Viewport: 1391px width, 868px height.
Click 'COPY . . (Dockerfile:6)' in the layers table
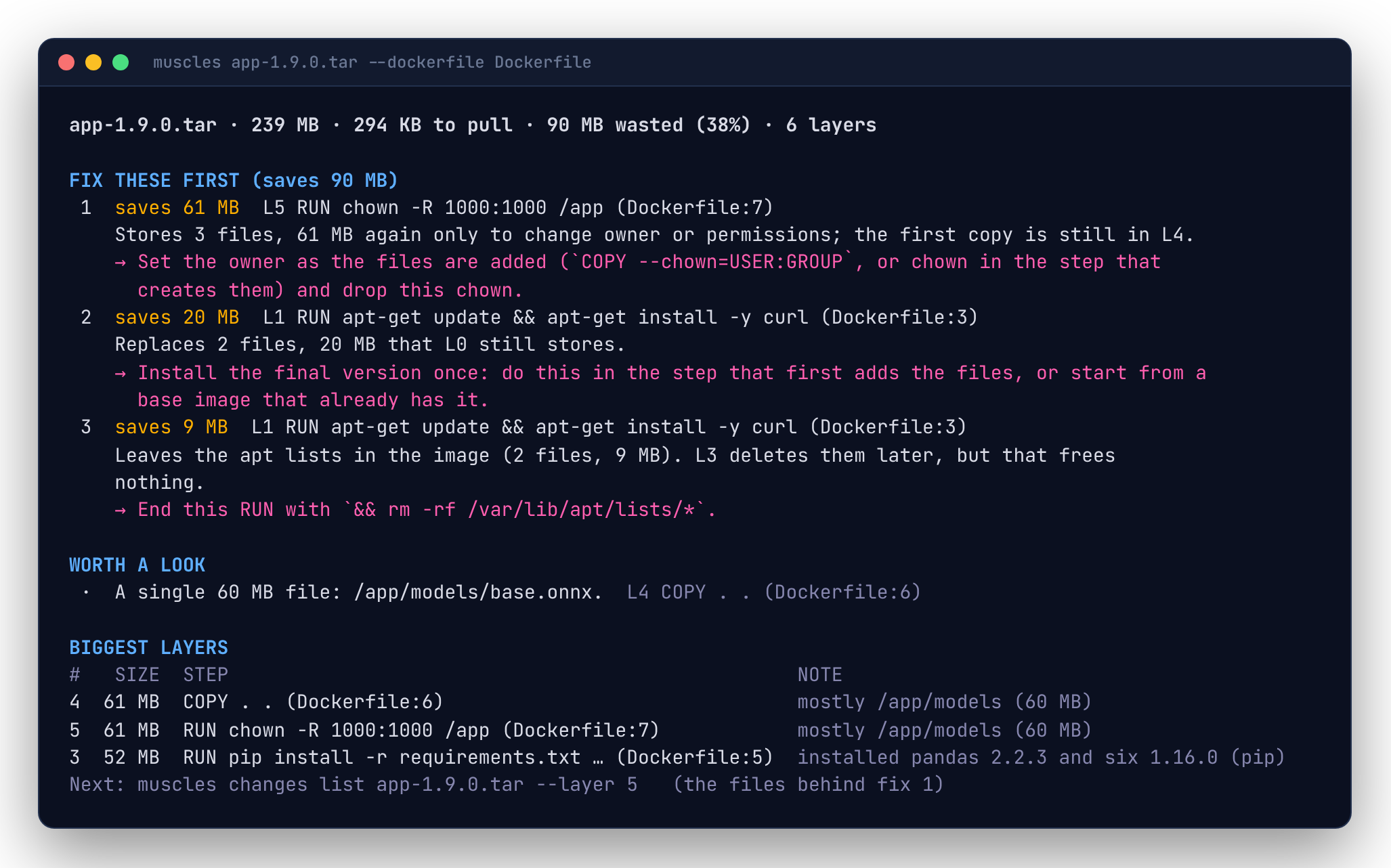[313, 702]
